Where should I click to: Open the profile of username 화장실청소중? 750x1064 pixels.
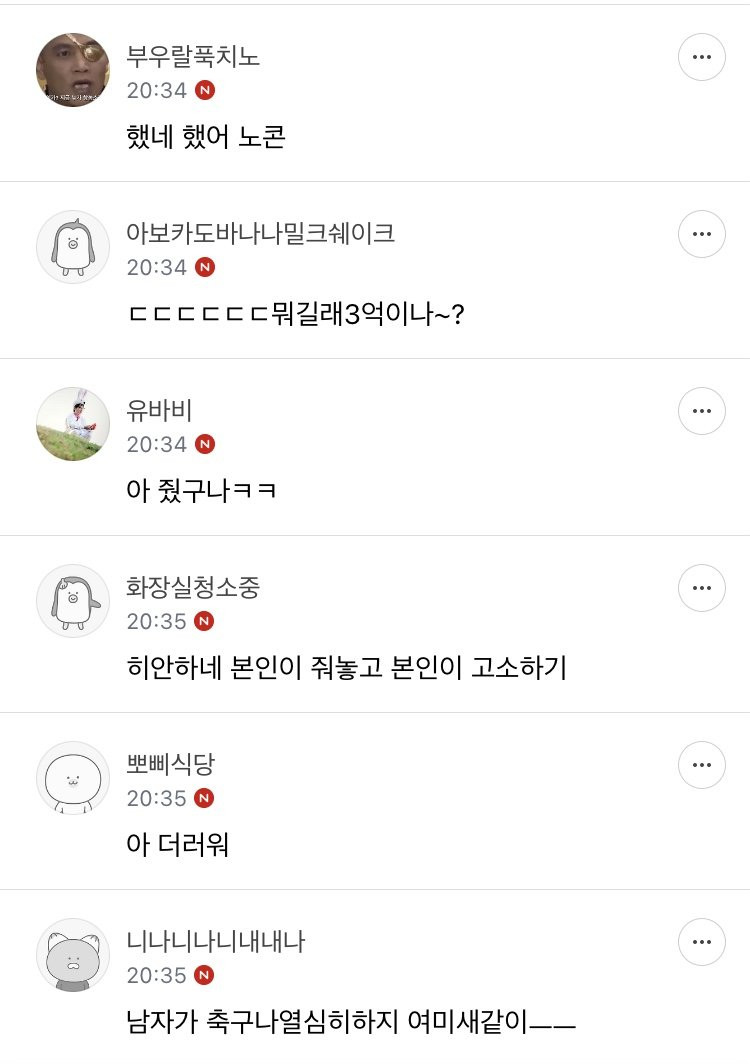pyautogui.click(x=193, y=587)
